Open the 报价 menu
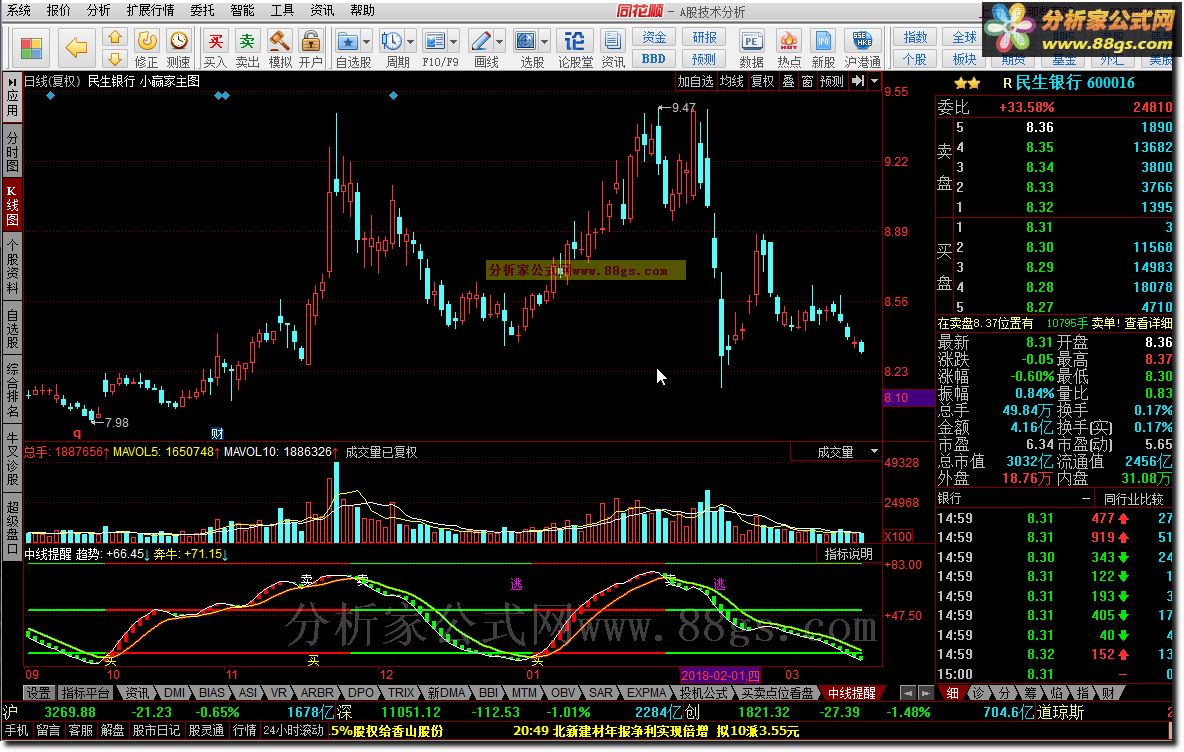 (x=58, y=11)
